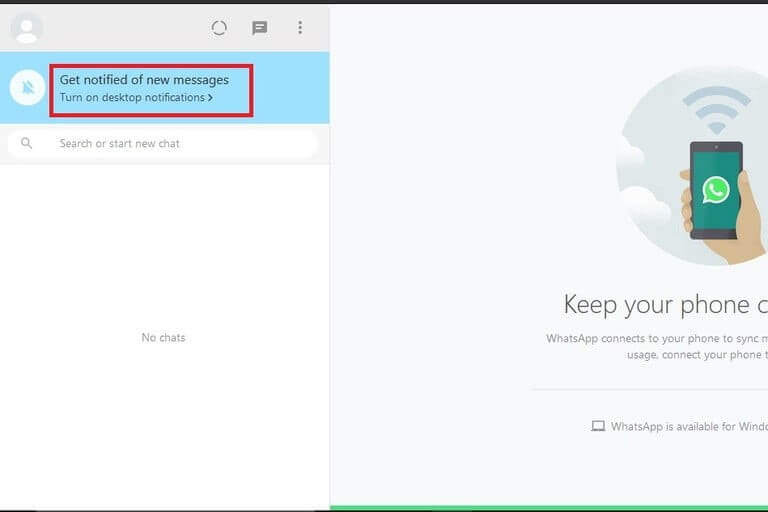768x512 pixels.
Task: Open the Status circle icon
Action: pos(219,28)
